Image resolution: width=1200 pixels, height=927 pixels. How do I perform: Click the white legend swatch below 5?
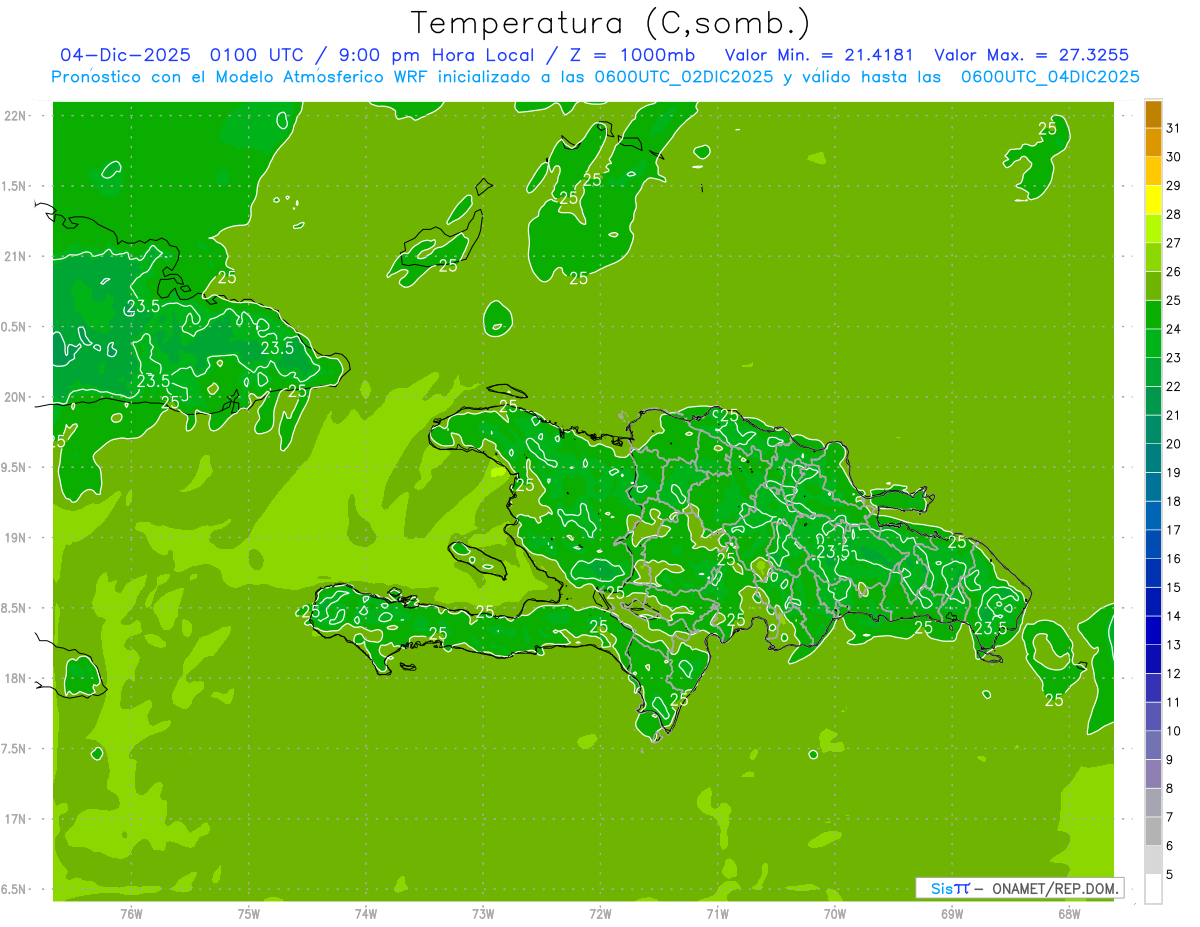coord(1153,889)
